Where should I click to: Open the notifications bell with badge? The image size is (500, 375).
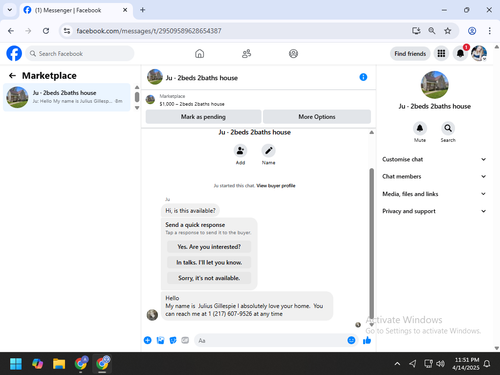click(x=460, y=53)
